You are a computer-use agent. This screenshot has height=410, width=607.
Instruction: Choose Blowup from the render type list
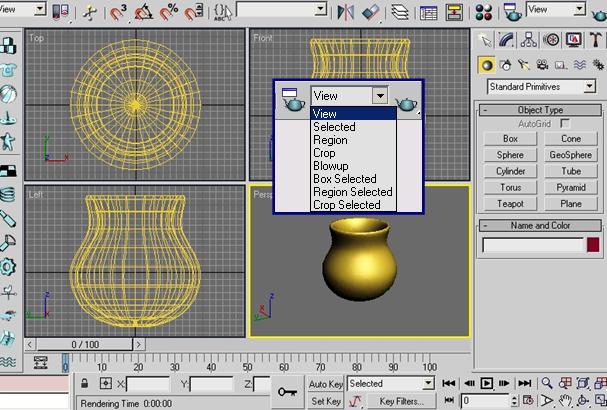pyautogui.click(x=328, y=166)
